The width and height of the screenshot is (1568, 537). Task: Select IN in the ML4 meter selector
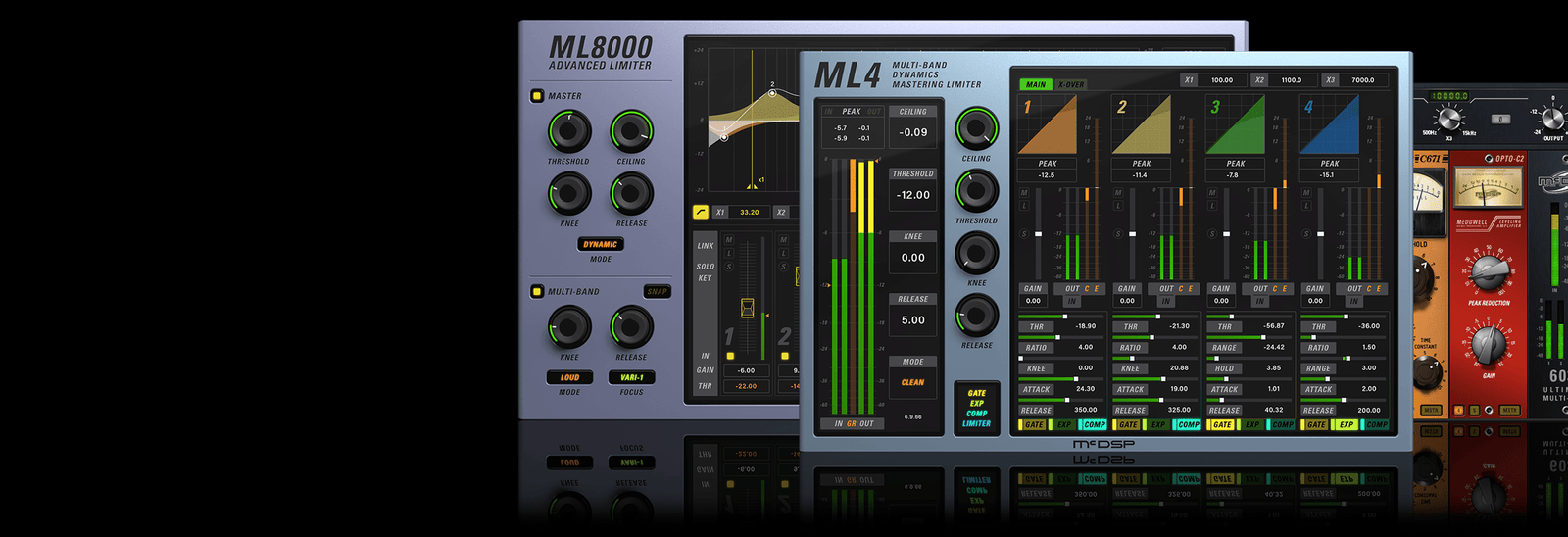point(839,424)
